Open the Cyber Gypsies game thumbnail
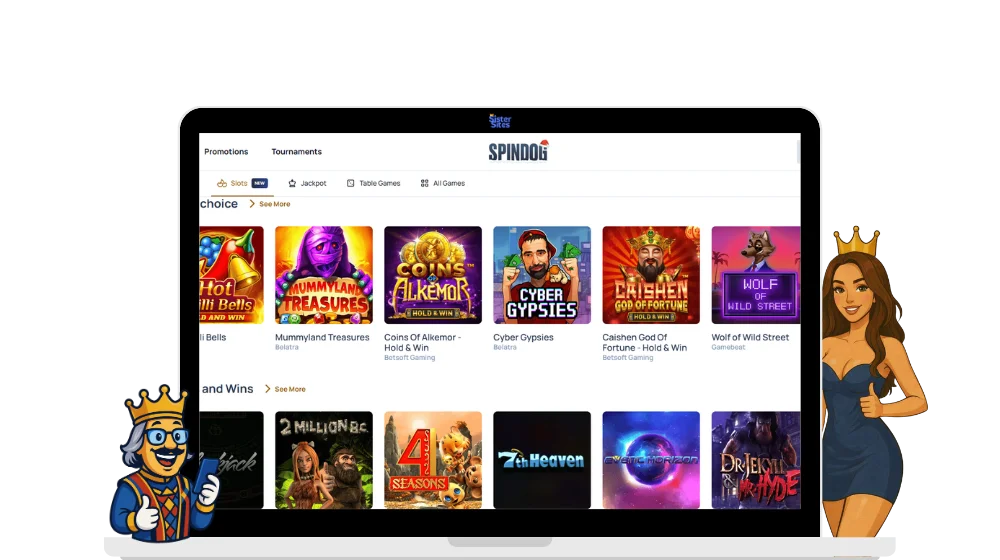 coord(542,275)
